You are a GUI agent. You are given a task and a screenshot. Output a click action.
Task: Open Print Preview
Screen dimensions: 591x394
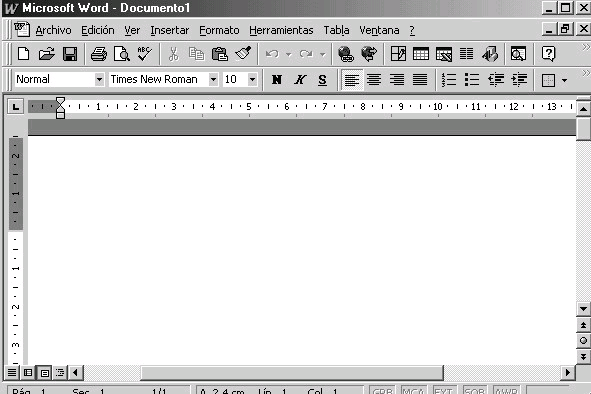122,54
